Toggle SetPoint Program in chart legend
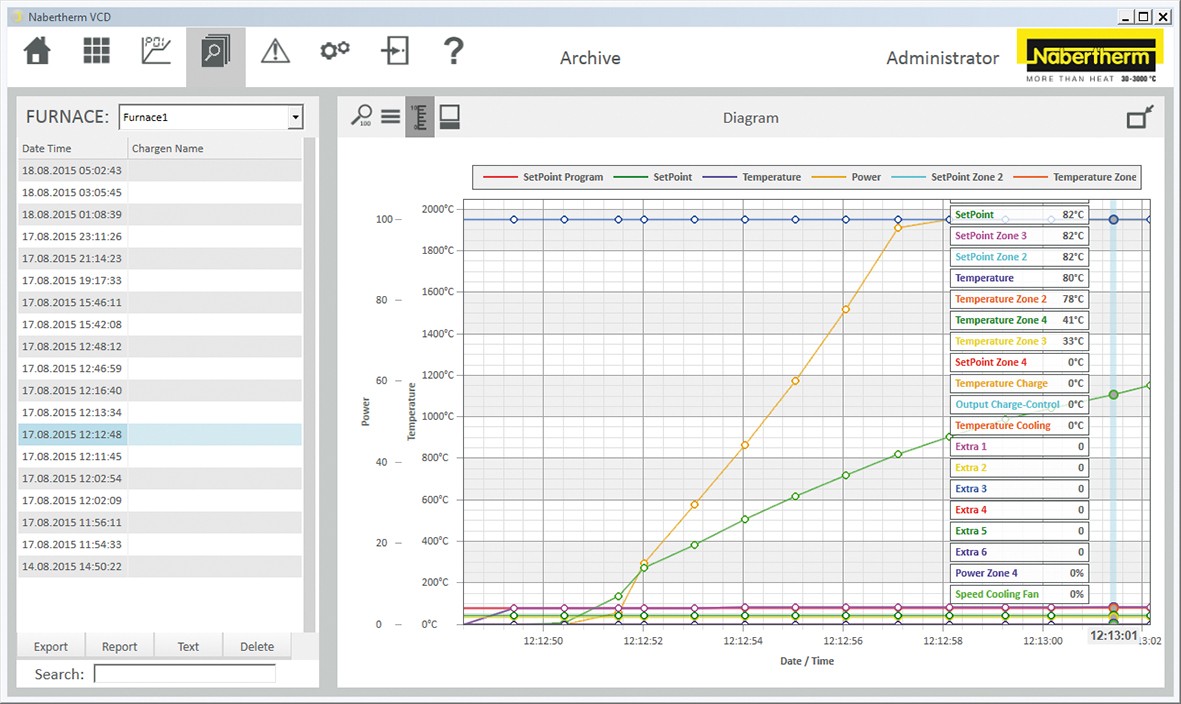 [x=542, y=177]
